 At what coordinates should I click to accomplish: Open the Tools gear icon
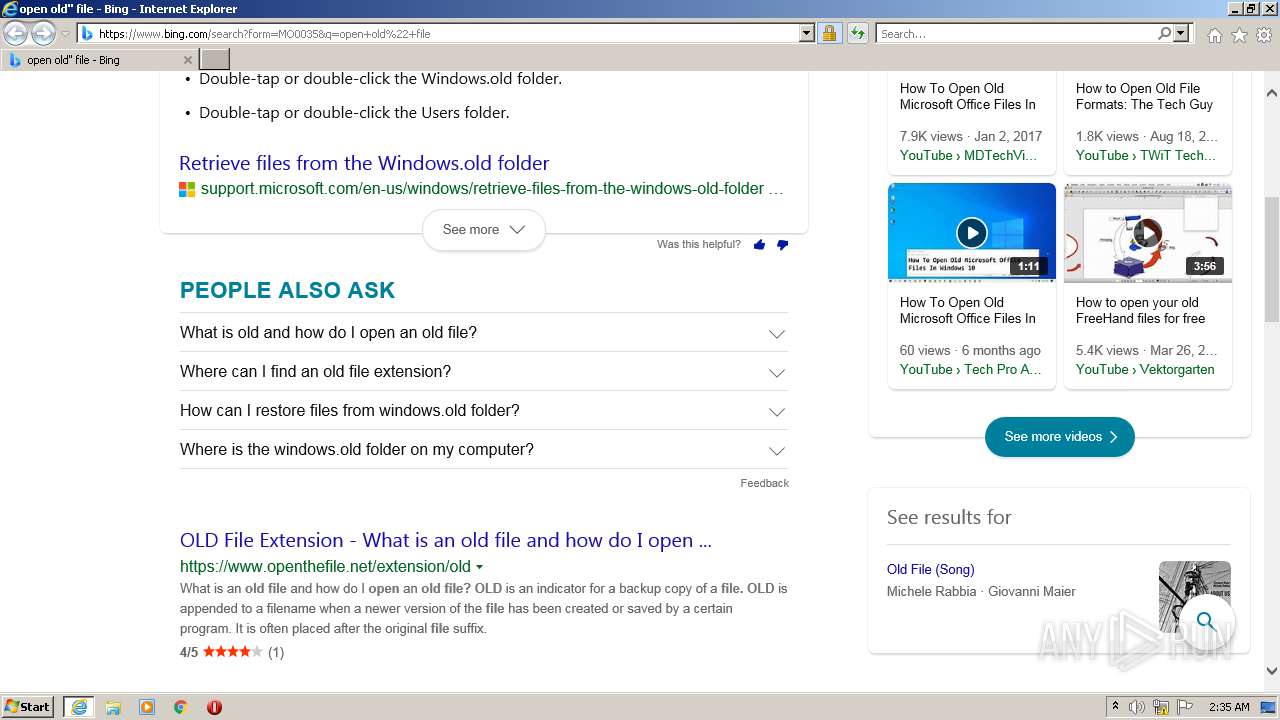[1264, 35]
